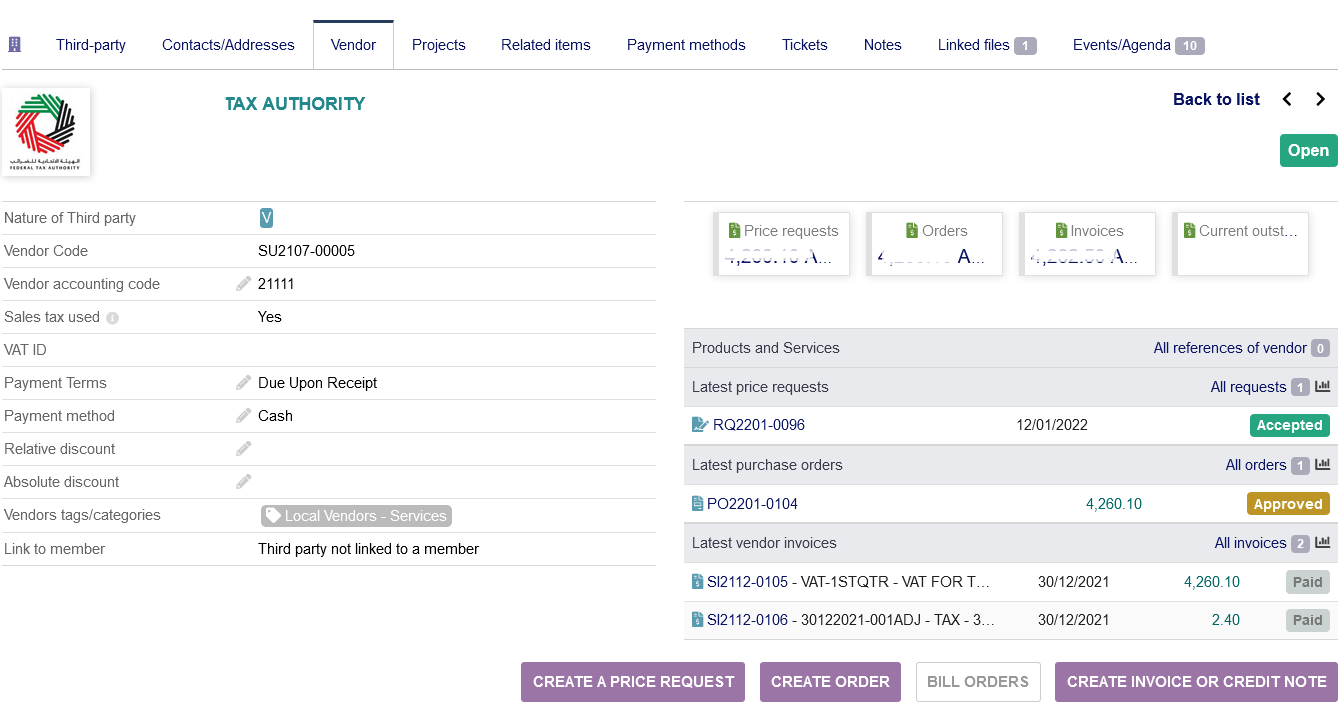Click edit pencil for Payment method
The width and height of the screenshot is (1342, 728).
pos(244,416)
